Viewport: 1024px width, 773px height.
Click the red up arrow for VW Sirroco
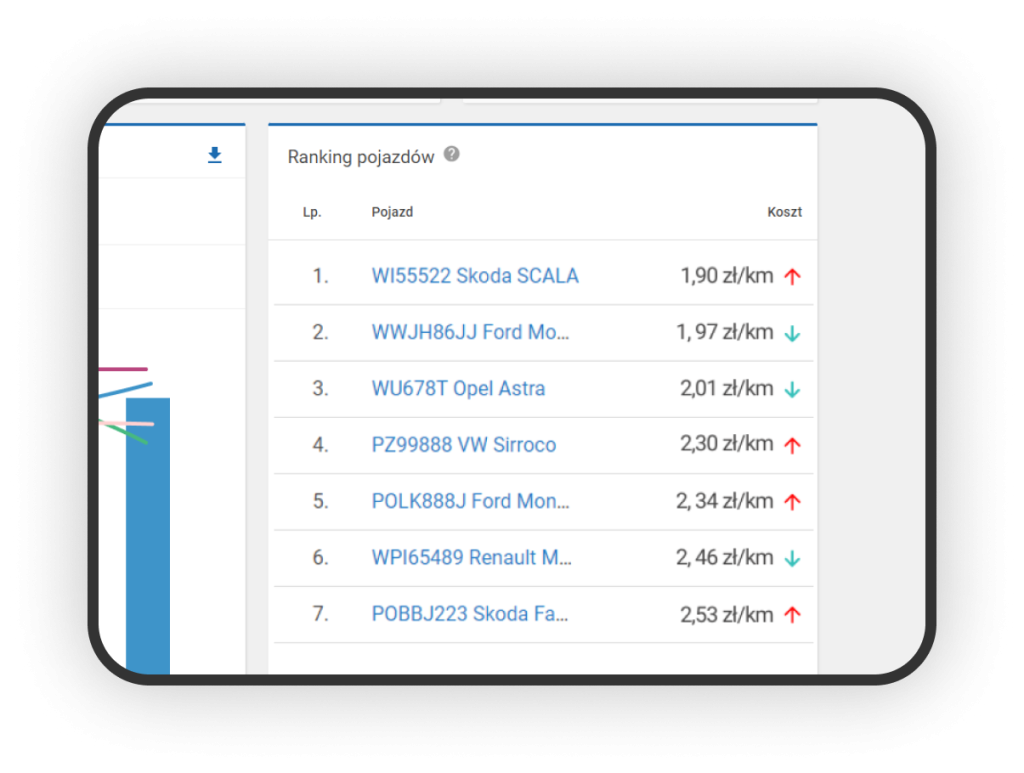click(792, 445)
